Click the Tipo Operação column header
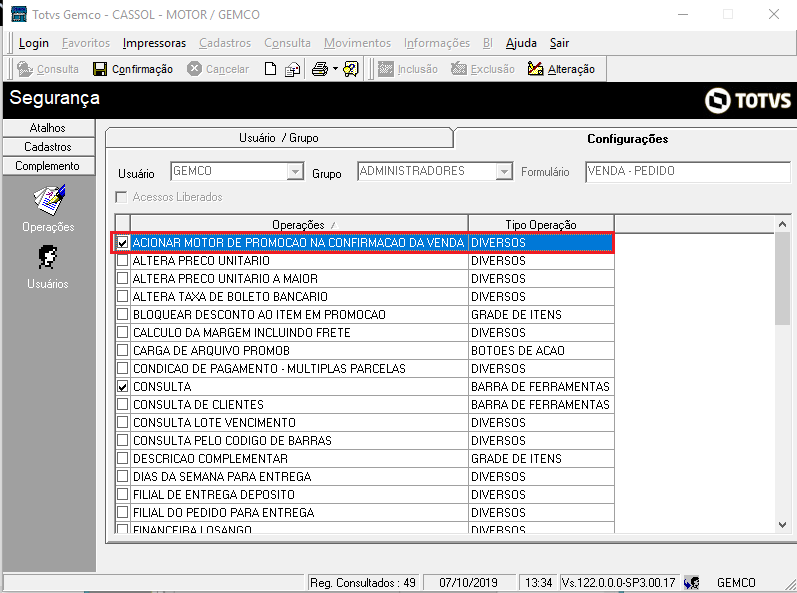The image size is (797, 593). pos(541,225)
